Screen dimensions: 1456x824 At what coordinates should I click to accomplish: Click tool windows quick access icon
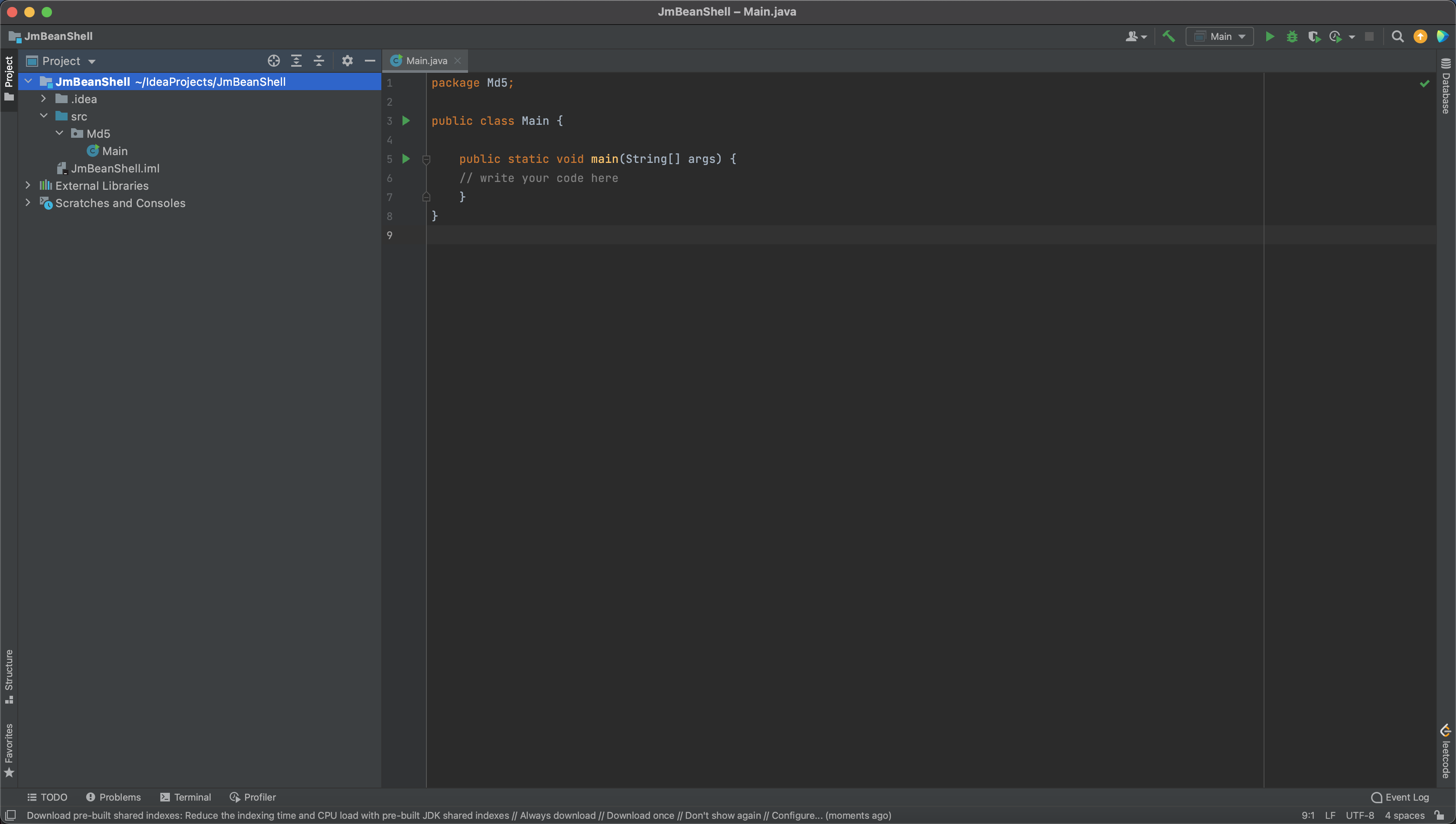point(10,815)
